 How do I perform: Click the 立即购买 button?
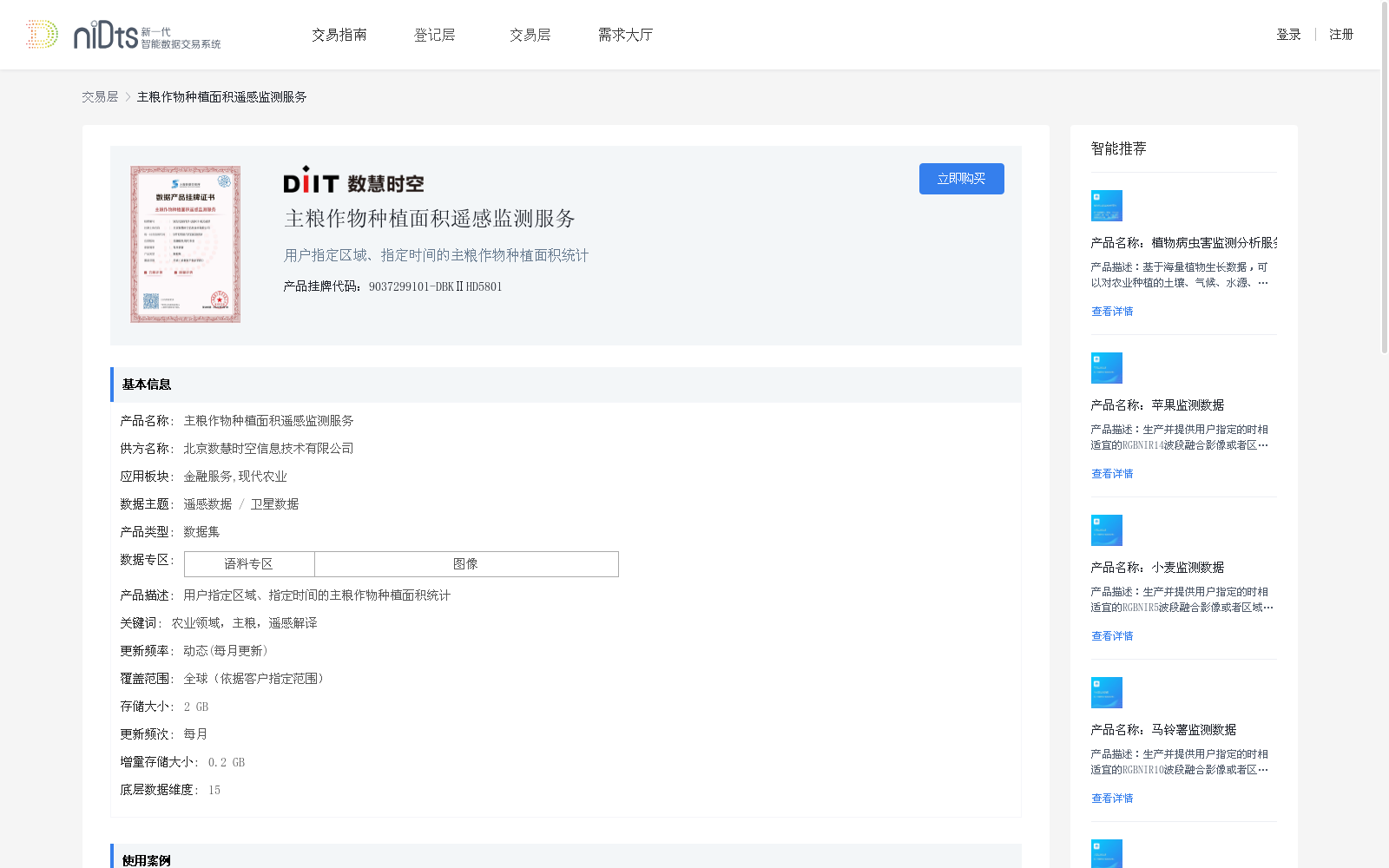(x=962, y=179)
